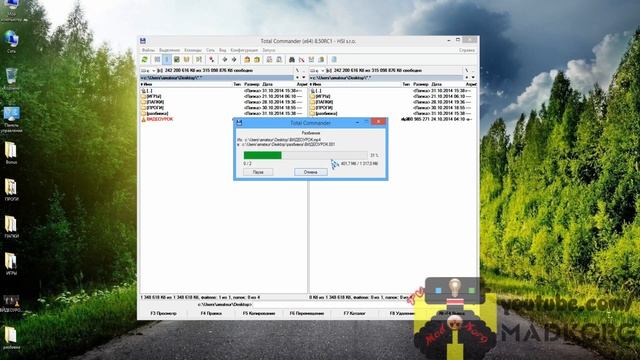Open the Сеть desktop icon

11,42
